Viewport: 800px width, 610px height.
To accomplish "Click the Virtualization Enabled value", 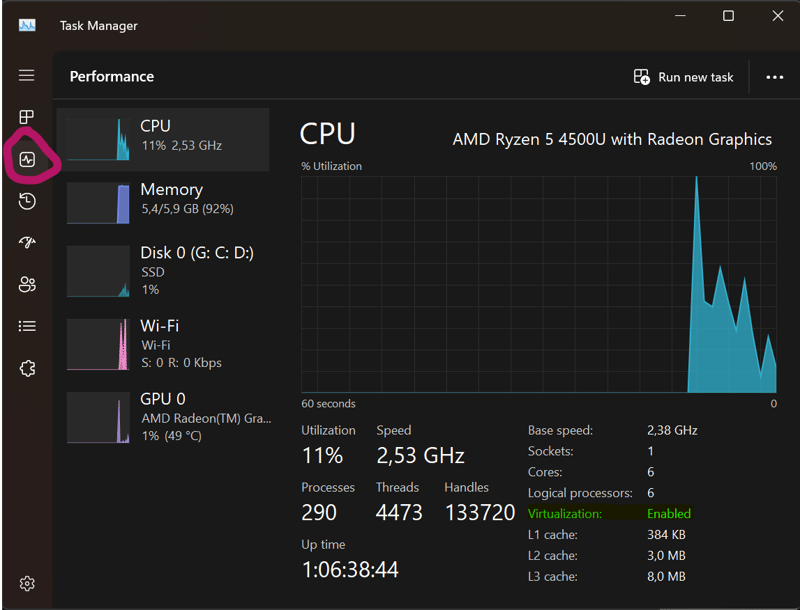I will point(669,514).
